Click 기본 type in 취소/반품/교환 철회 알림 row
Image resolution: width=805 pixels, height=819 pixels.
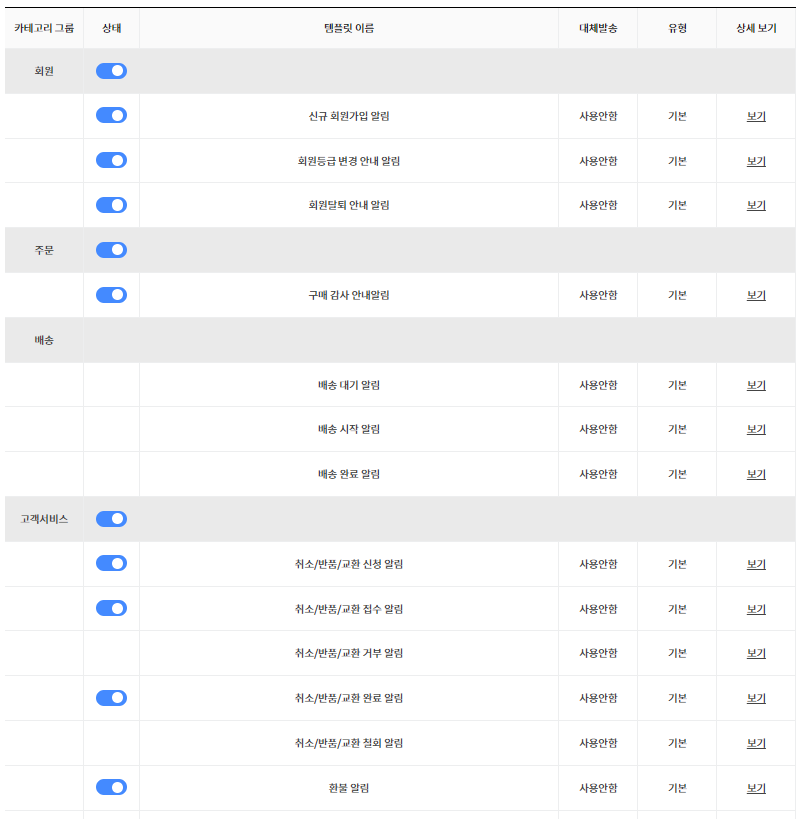(x=677, y=743)
